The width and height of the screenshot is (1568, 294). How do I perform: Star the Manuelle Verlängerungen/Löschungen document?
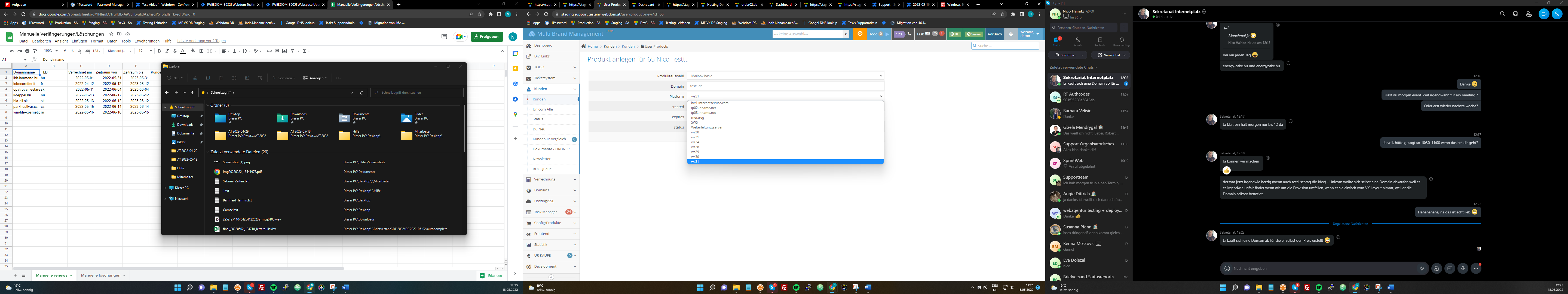111,34
